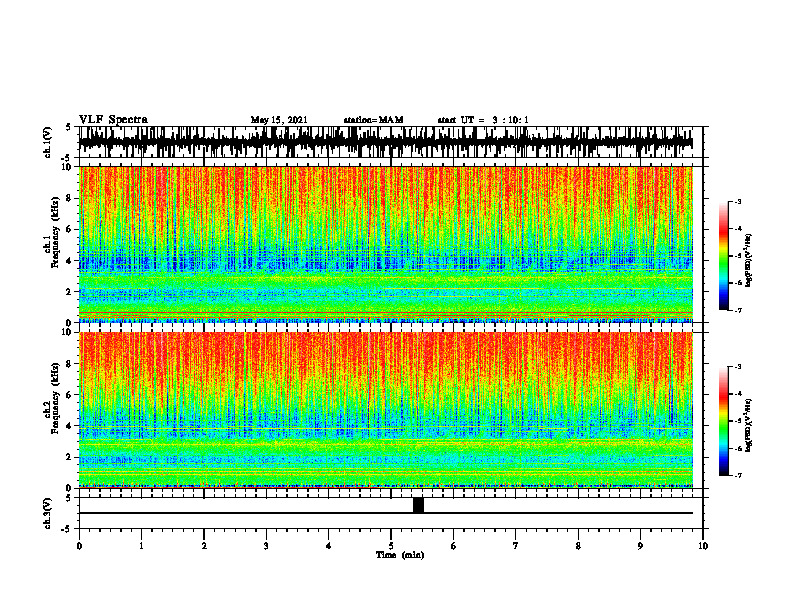This screenshot has width=792, height=612.
Task: Click the ch.1 spectrogram color bar
Action: point(723,256)
